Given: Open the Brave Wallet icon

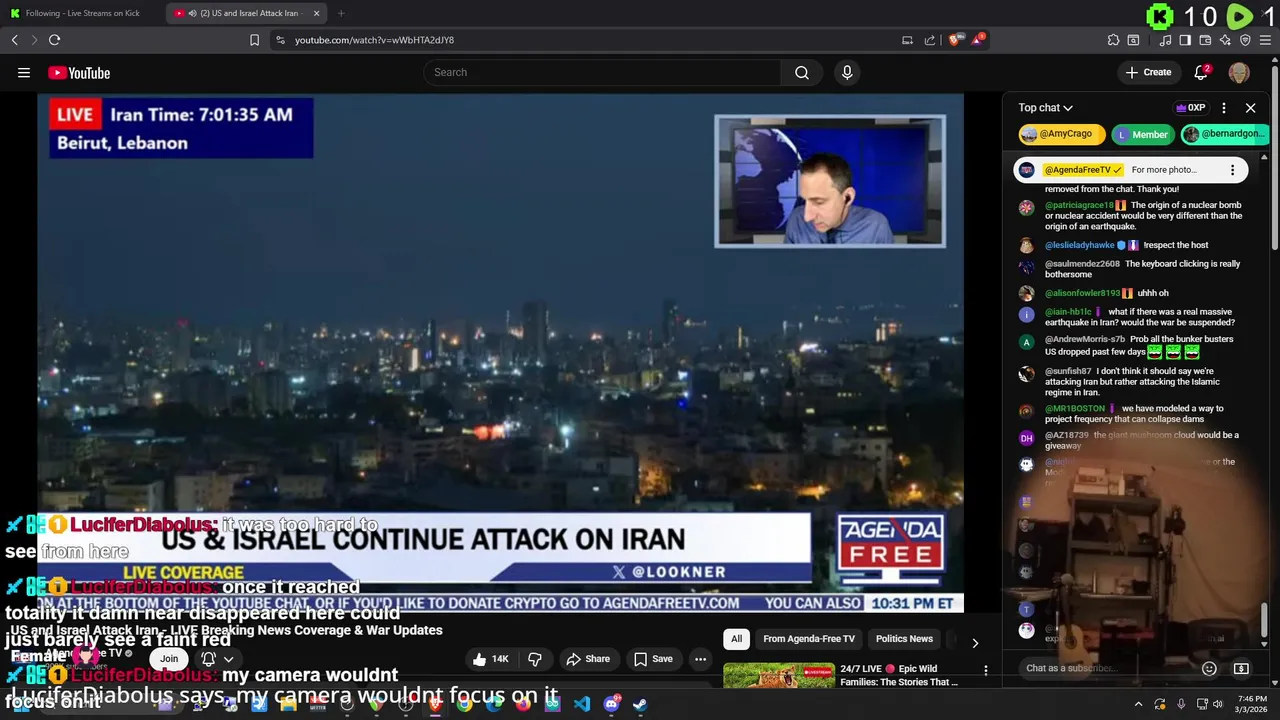Looking at the screenshot, I should [1205, 40].
